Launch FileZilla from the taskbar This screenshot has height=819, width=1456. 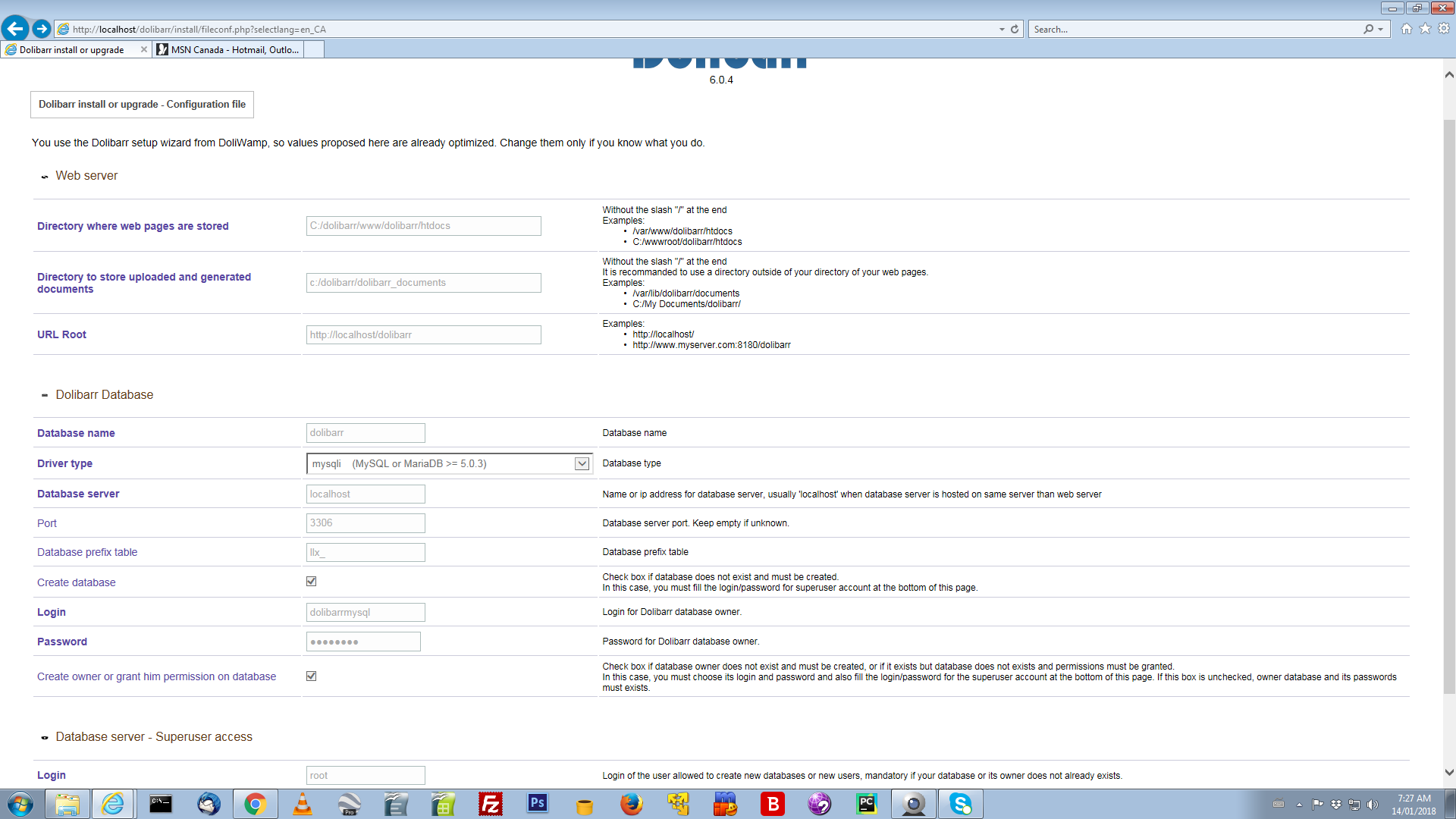[490, 804]
